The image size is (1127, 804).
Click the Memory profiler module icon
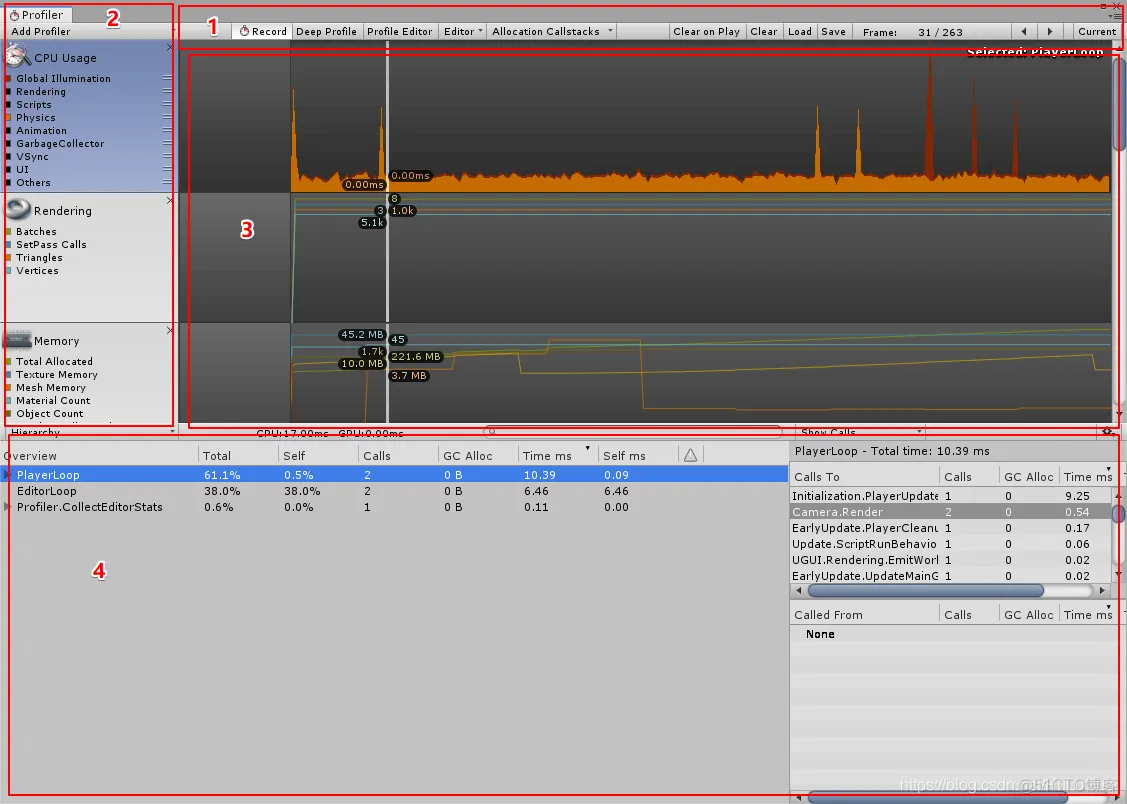tap(17, 339)
